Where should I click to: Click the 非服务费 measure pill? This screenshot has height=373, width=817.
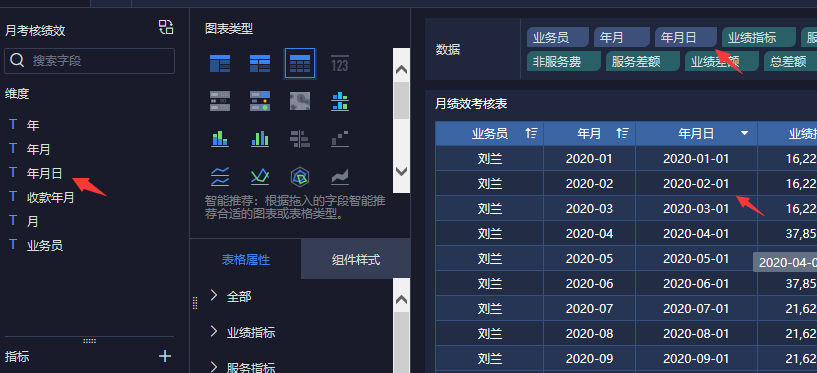click(564, 61)
